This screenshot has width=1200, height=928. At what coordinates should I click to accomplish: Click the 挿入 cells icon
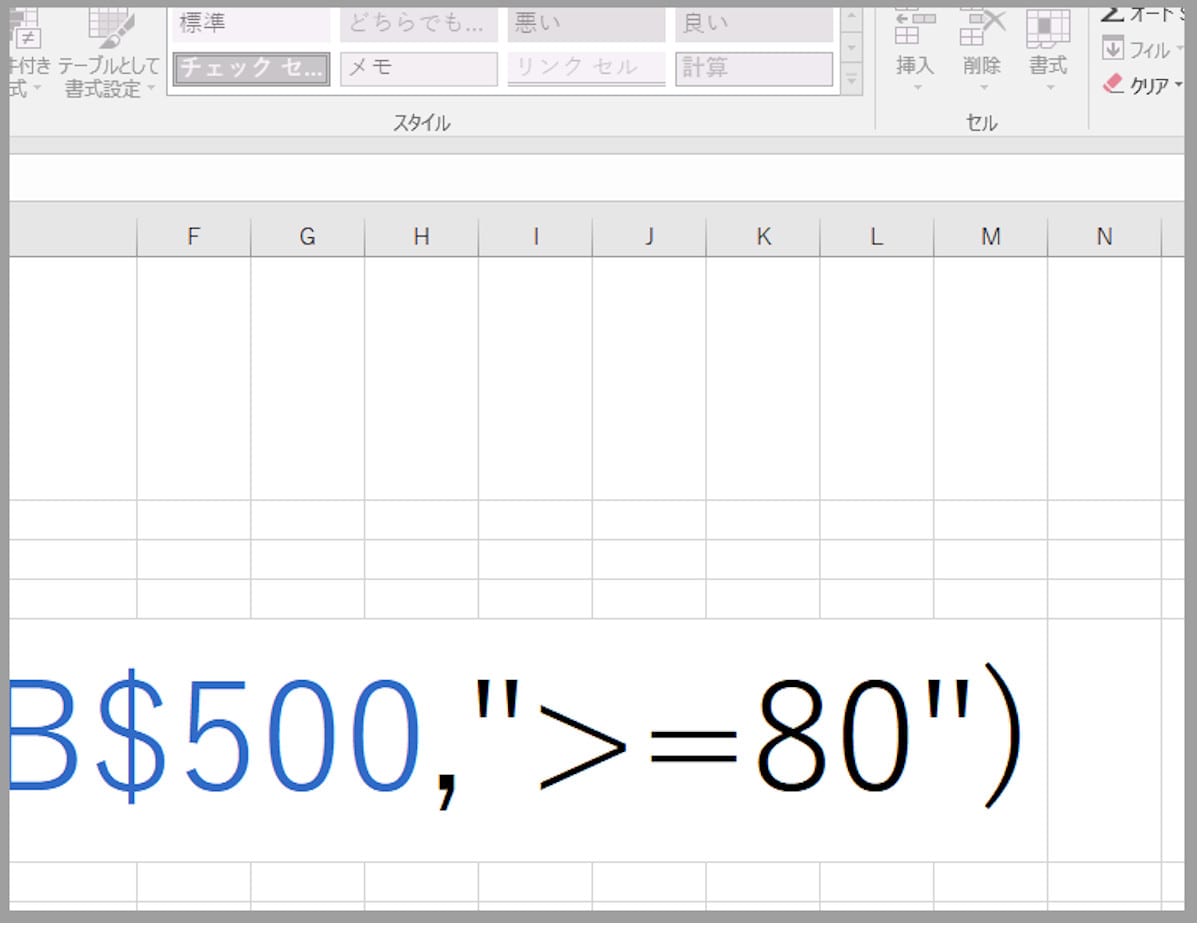915,28
